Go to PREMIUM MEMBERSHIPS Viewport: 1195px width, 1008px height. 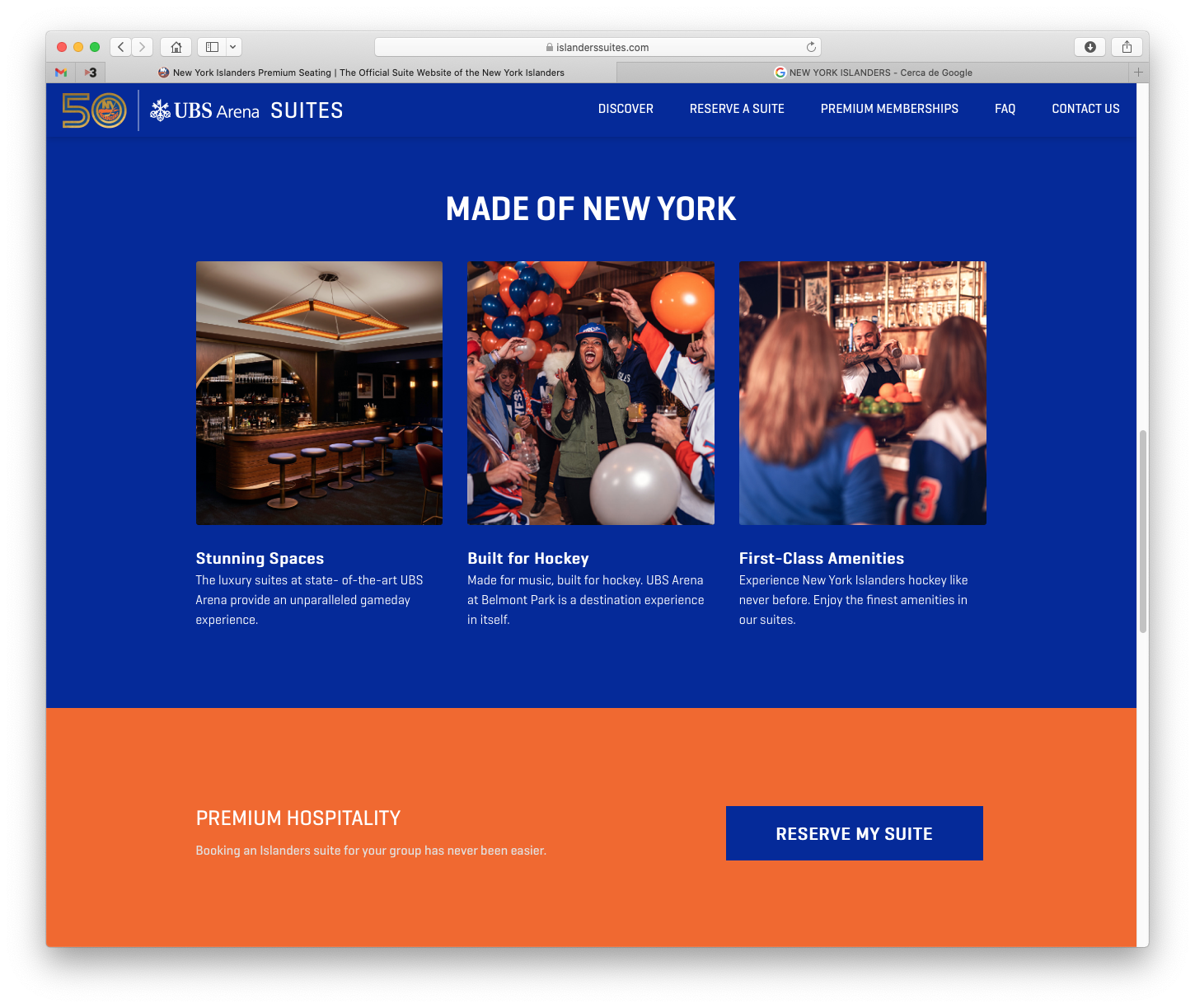[x=889, y=109]
